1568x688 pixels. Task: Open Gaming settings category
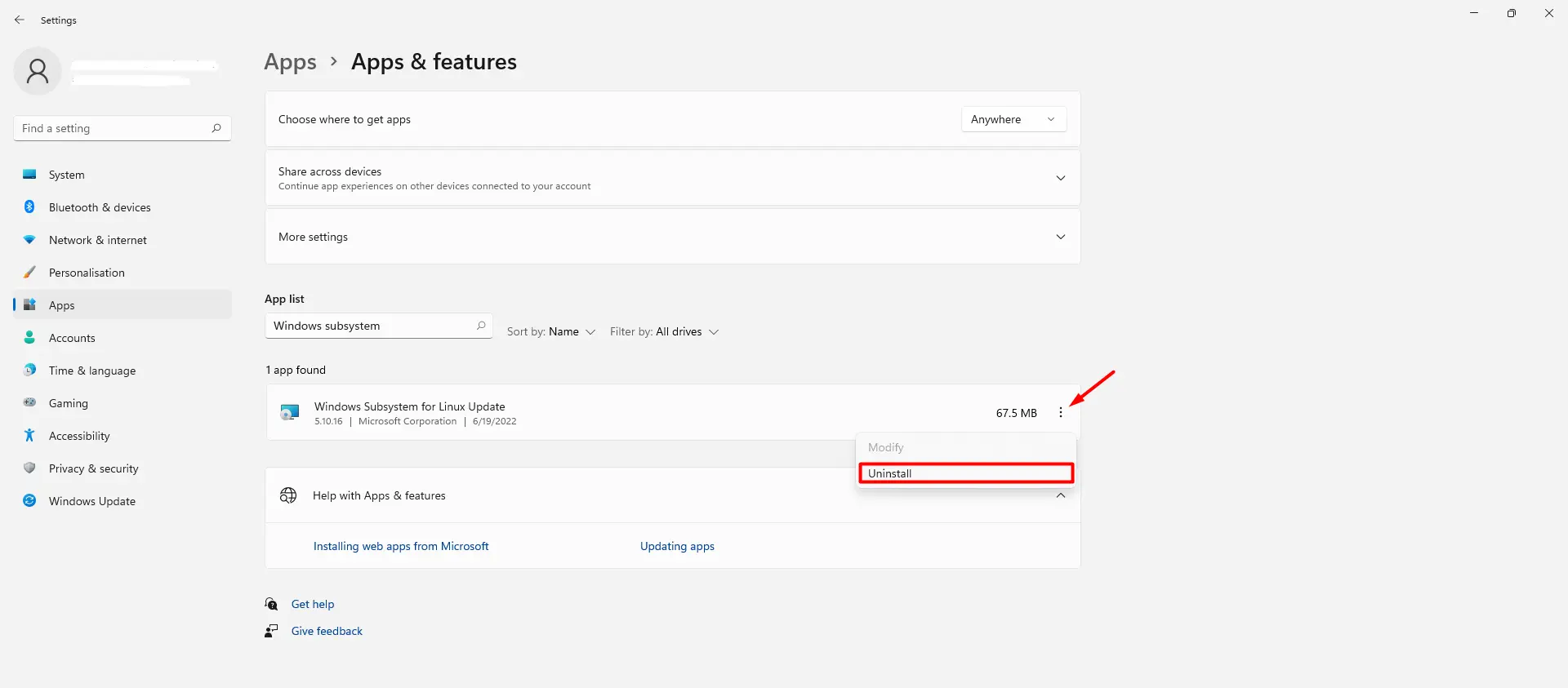pyautogui.click(x=122, y=403)
